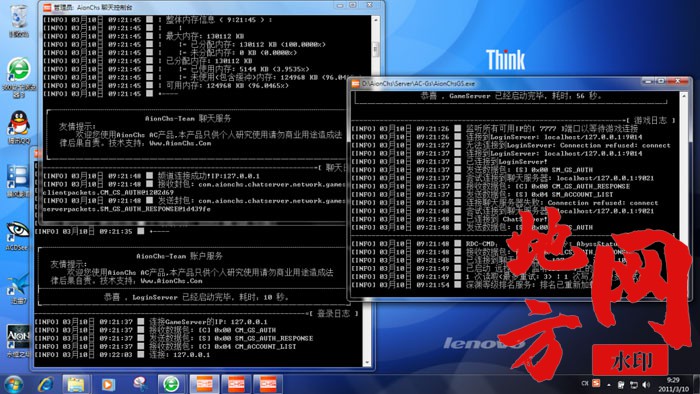This screenshot has width=700, height=394.
Task: Open the Xunlei bird desktop icon
Action: click(x=18, y=288)
